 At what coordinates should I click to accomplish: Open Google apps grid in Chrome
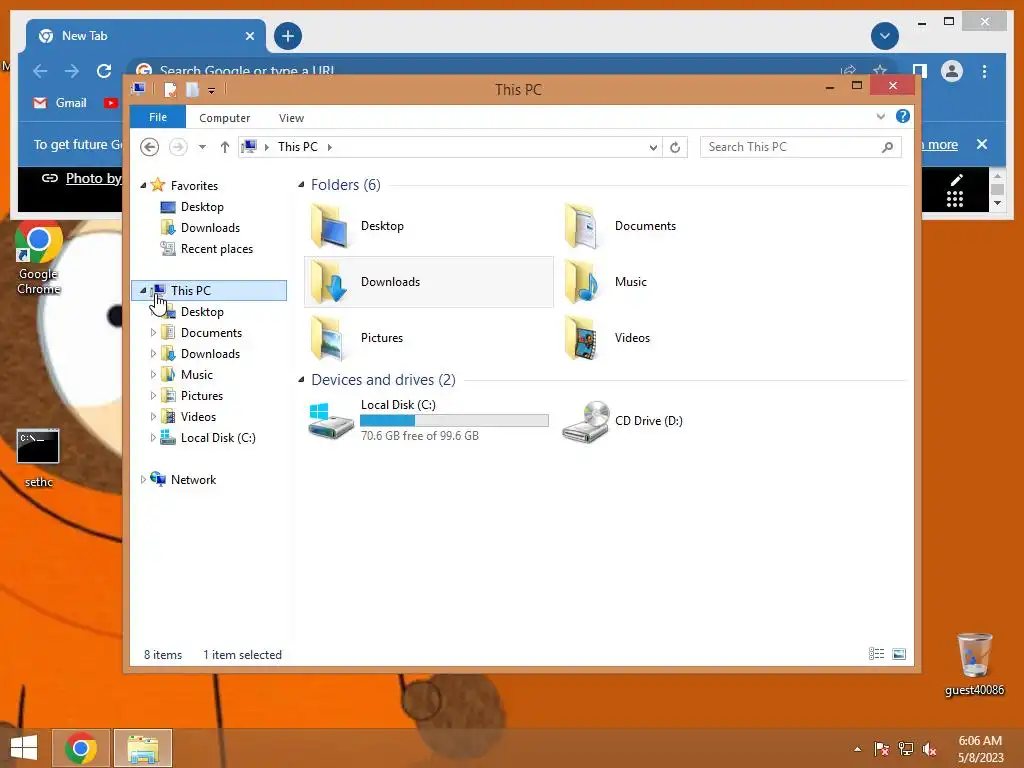pyautogui.click(x=955, y=199)
